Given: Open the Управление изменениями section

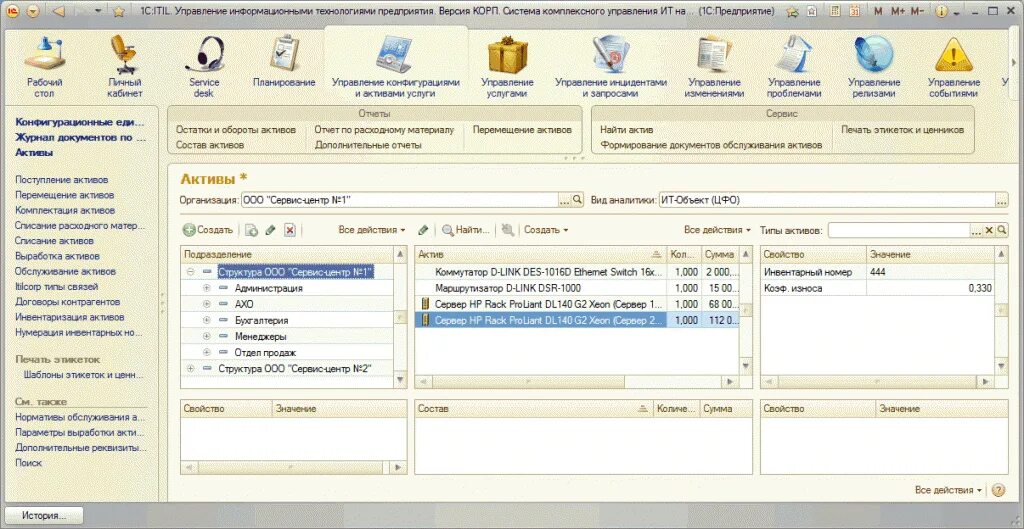Looking at the screenshot, I should click(x=714, y=67).
